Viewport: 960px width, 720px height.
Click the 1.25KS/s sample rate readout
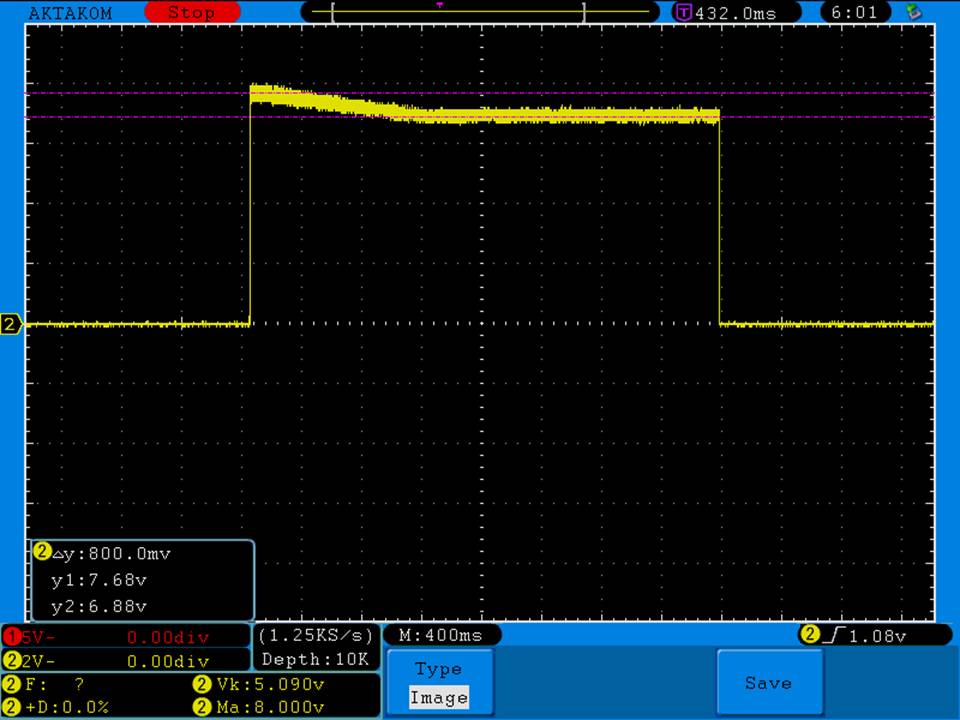click(315, 636)
